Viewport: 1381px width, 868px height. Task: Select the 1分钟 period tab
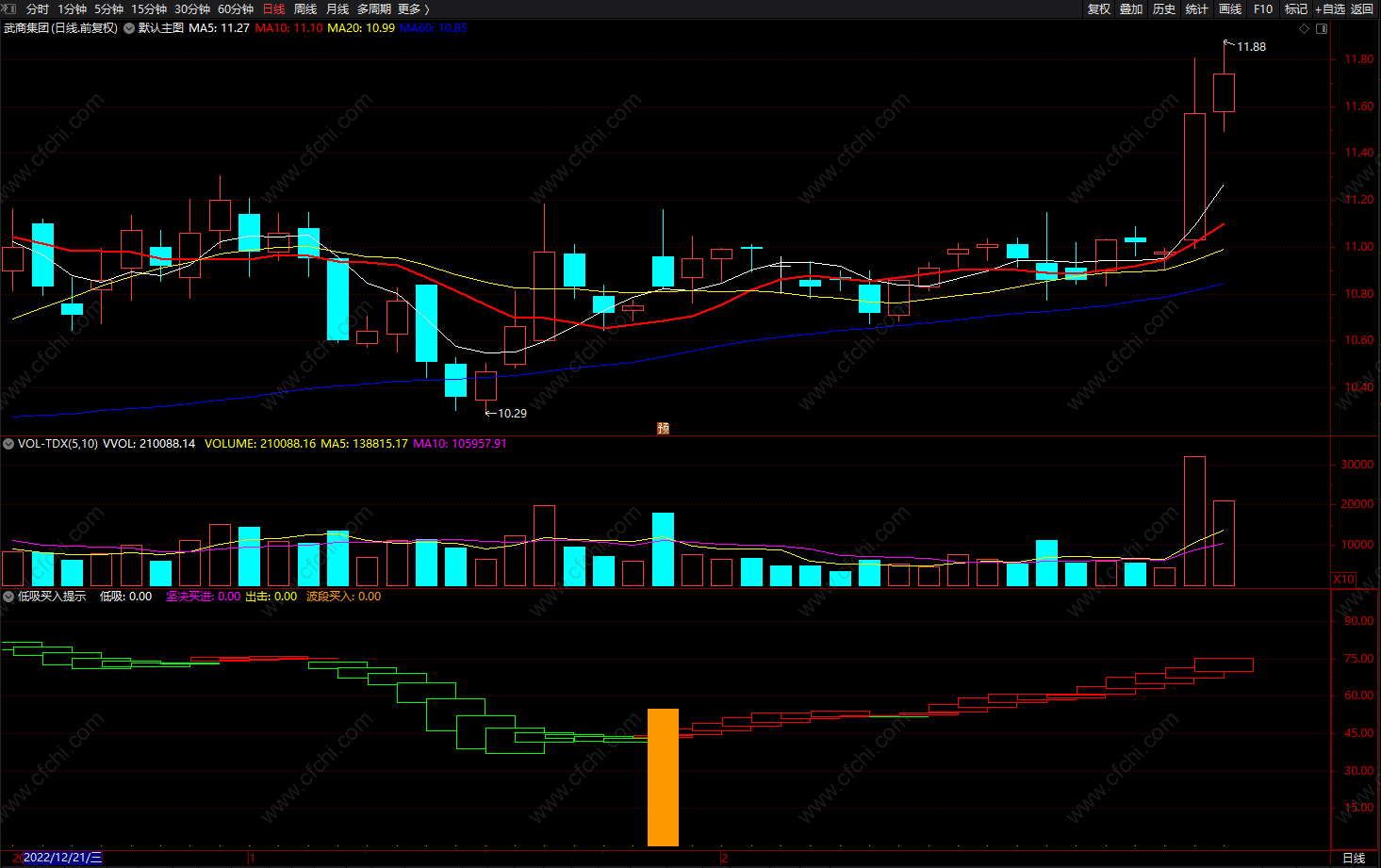[x=73, y=8]
